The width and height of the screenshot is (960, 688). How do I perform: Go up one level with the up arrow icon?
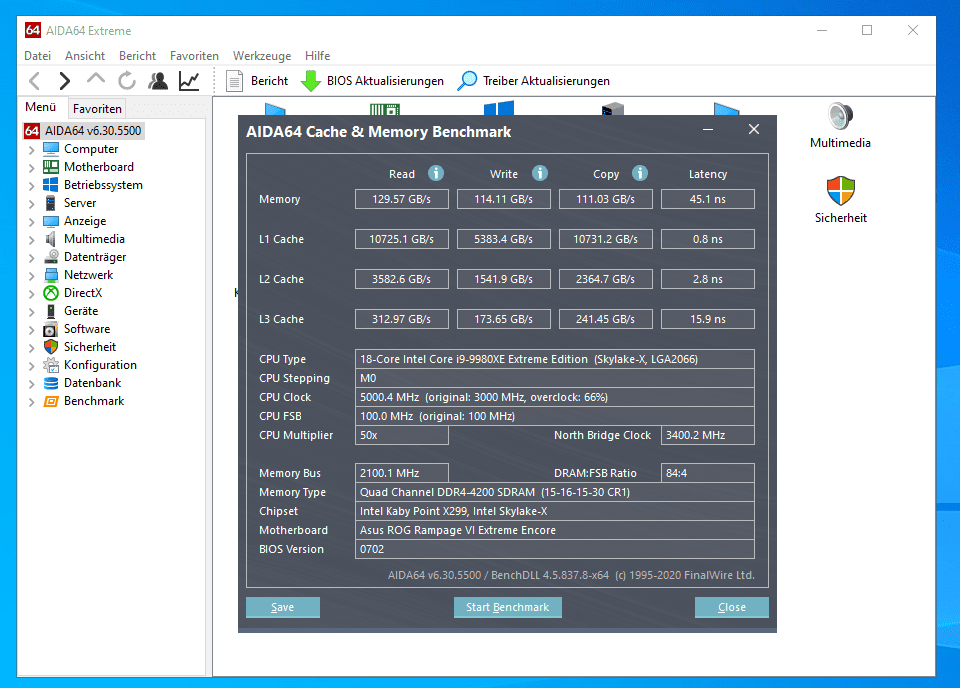pos(96,80)
